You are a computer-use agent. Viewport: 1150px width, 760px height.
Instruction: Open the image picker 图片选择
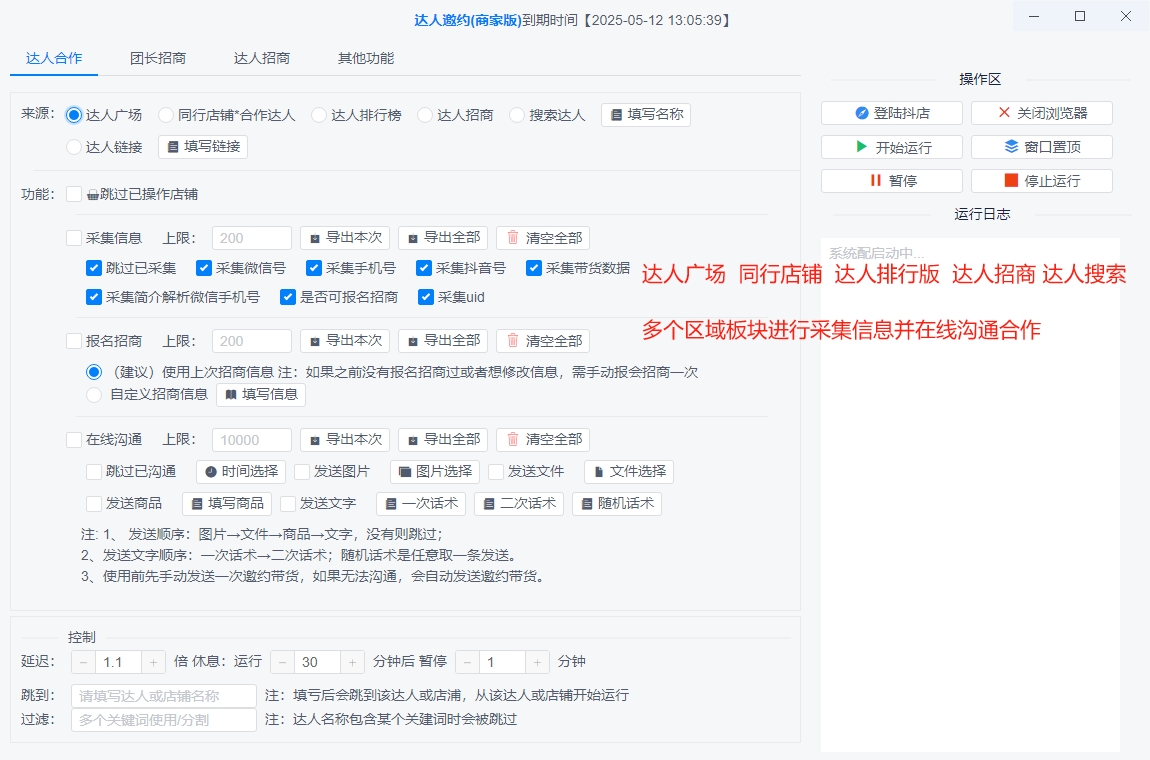[x=434, y=471]
